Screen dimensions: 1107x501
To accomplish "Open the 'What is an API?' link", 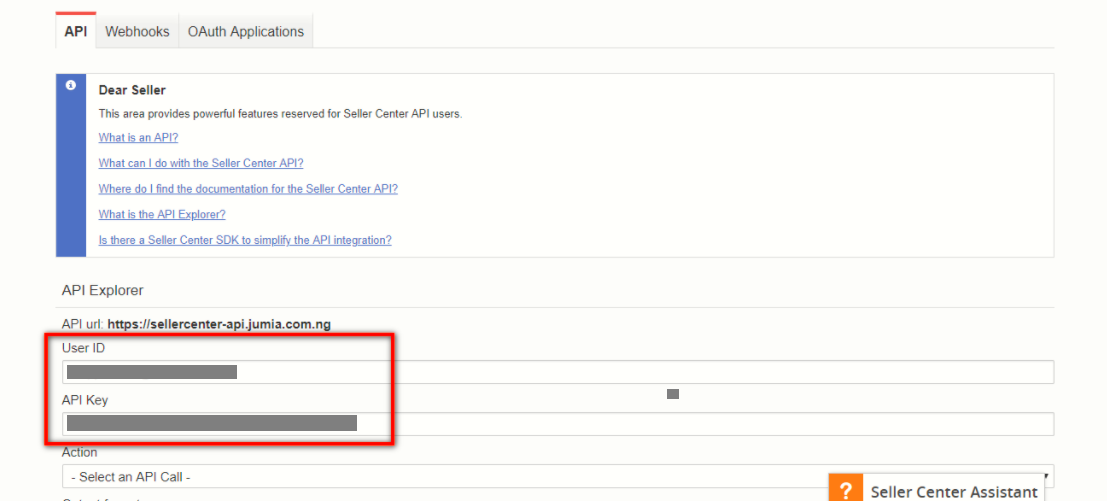I will click(x=138, y=138).
